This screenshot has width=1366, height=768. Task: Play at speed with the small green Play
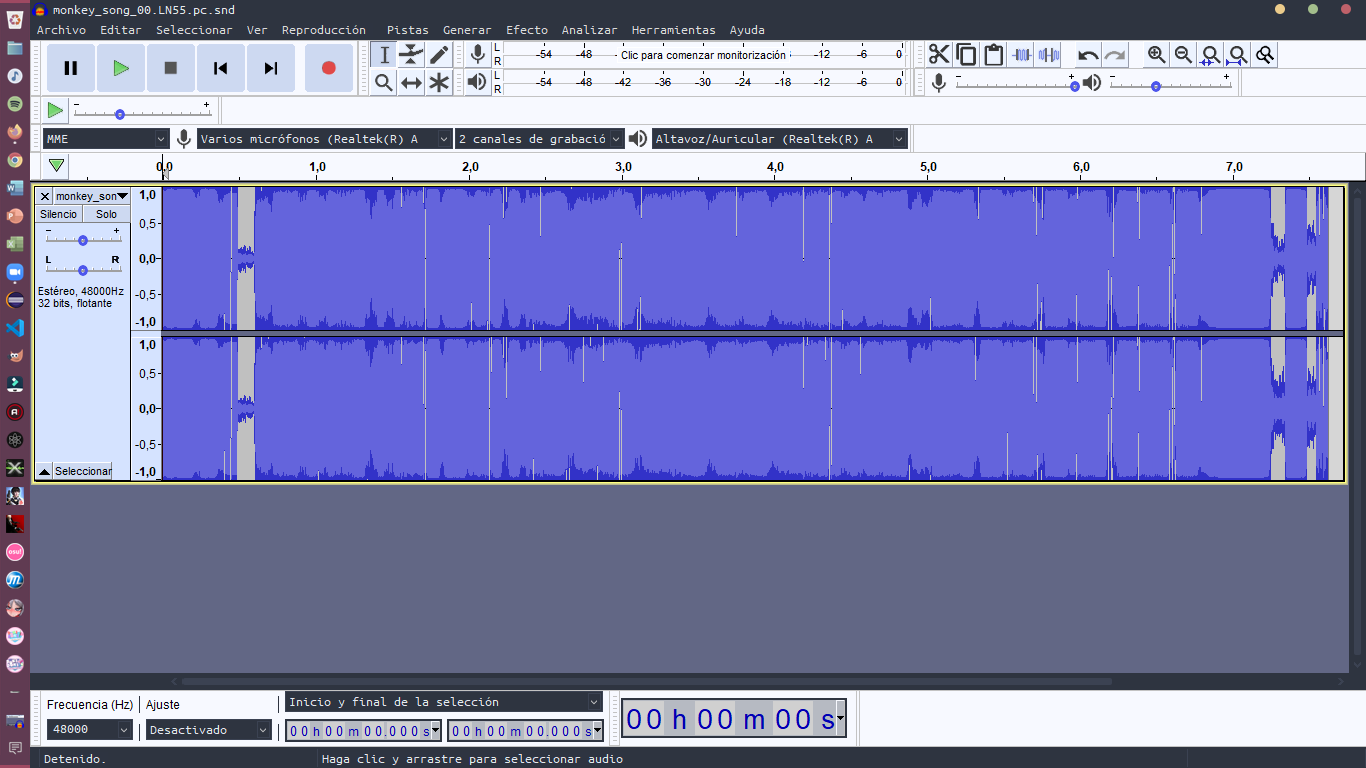[x=55, y=110]
